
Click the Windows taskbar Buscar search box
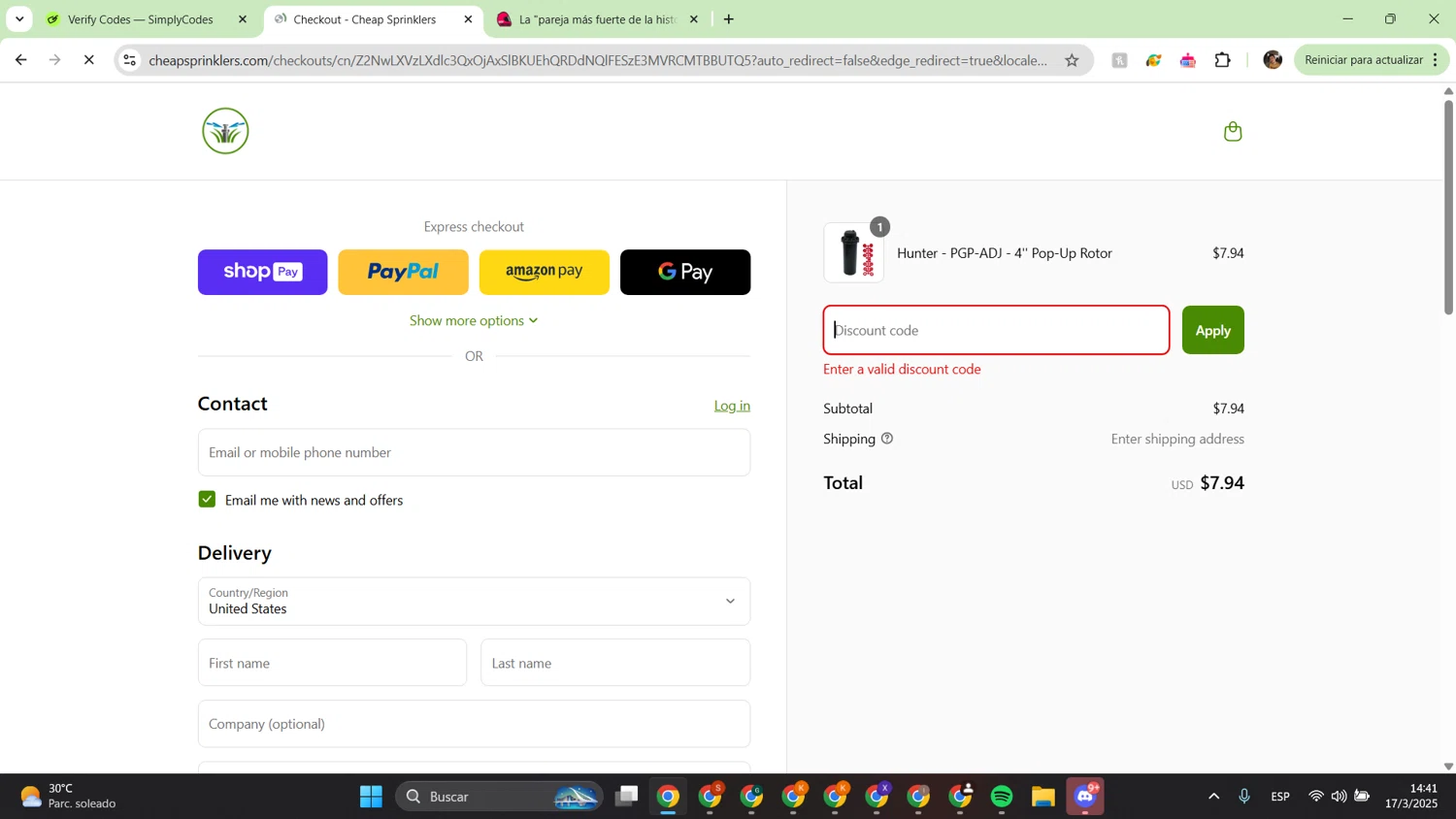(x=499, y=797)
